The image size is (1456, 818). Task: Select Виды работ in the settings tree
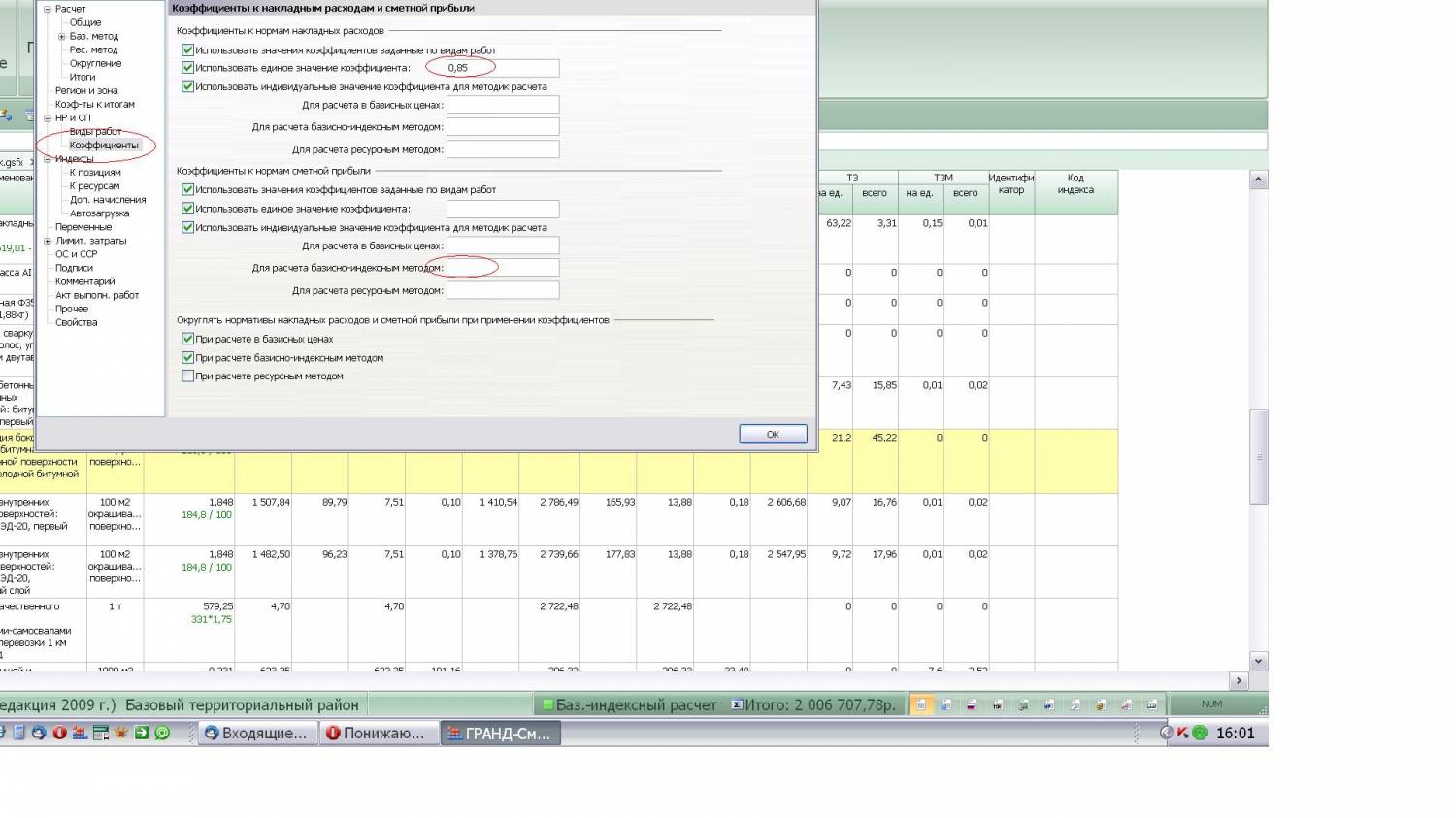coord(95,132)
